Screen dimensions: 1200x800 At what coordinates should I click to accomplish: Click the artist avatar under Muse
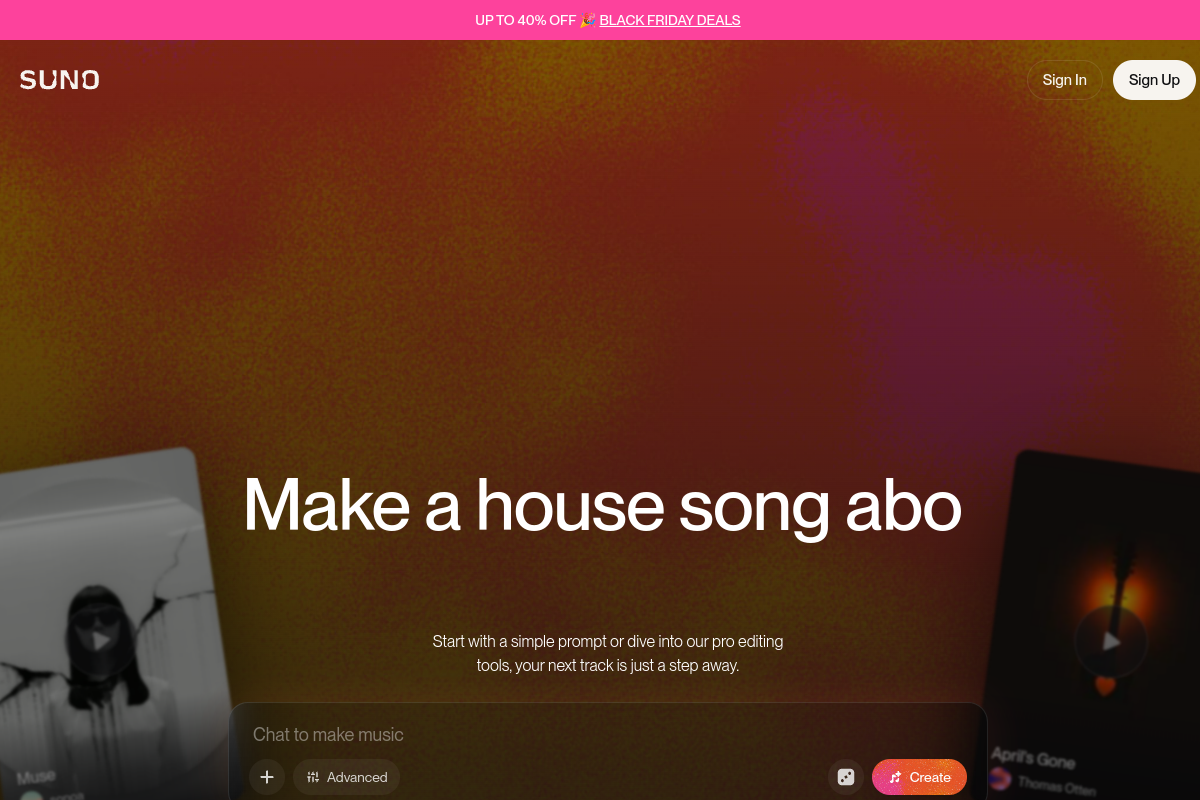pyautogui.click(x=33, y=796)
